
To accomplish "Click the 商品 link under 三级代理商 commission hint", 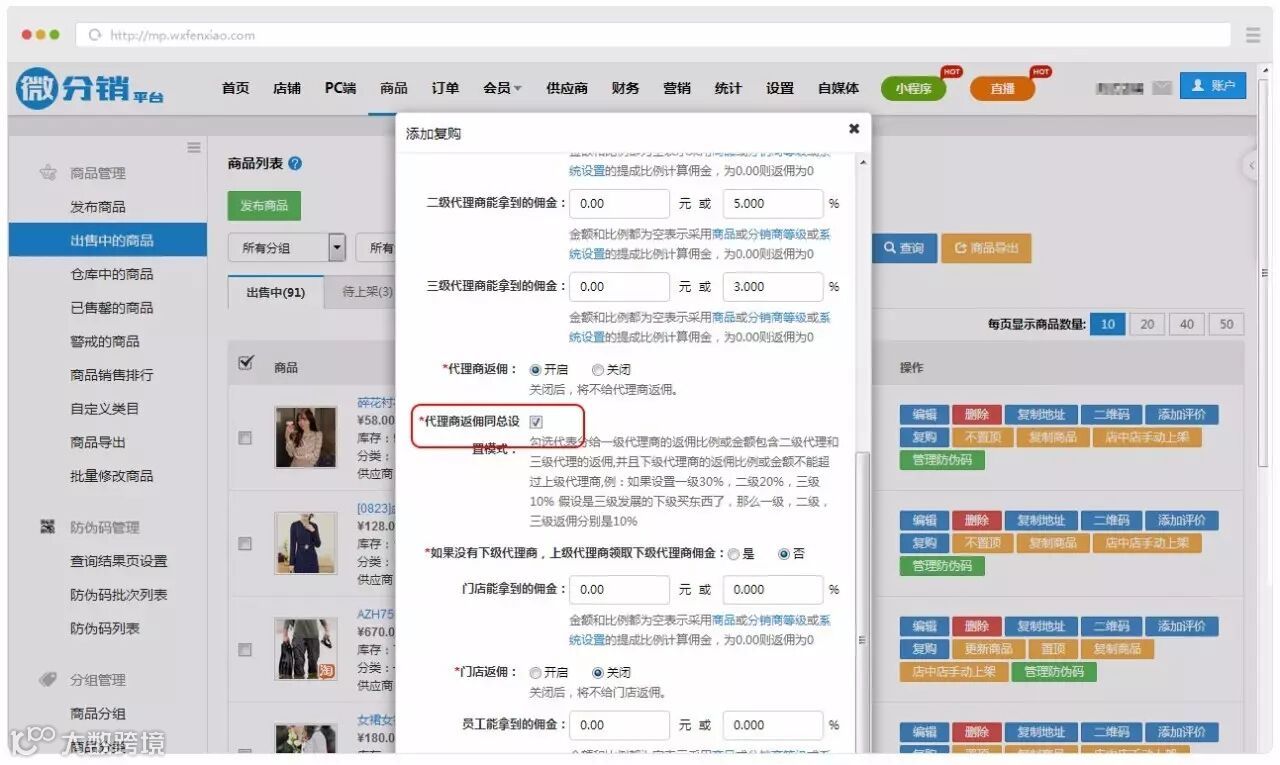I will [723, 318].
